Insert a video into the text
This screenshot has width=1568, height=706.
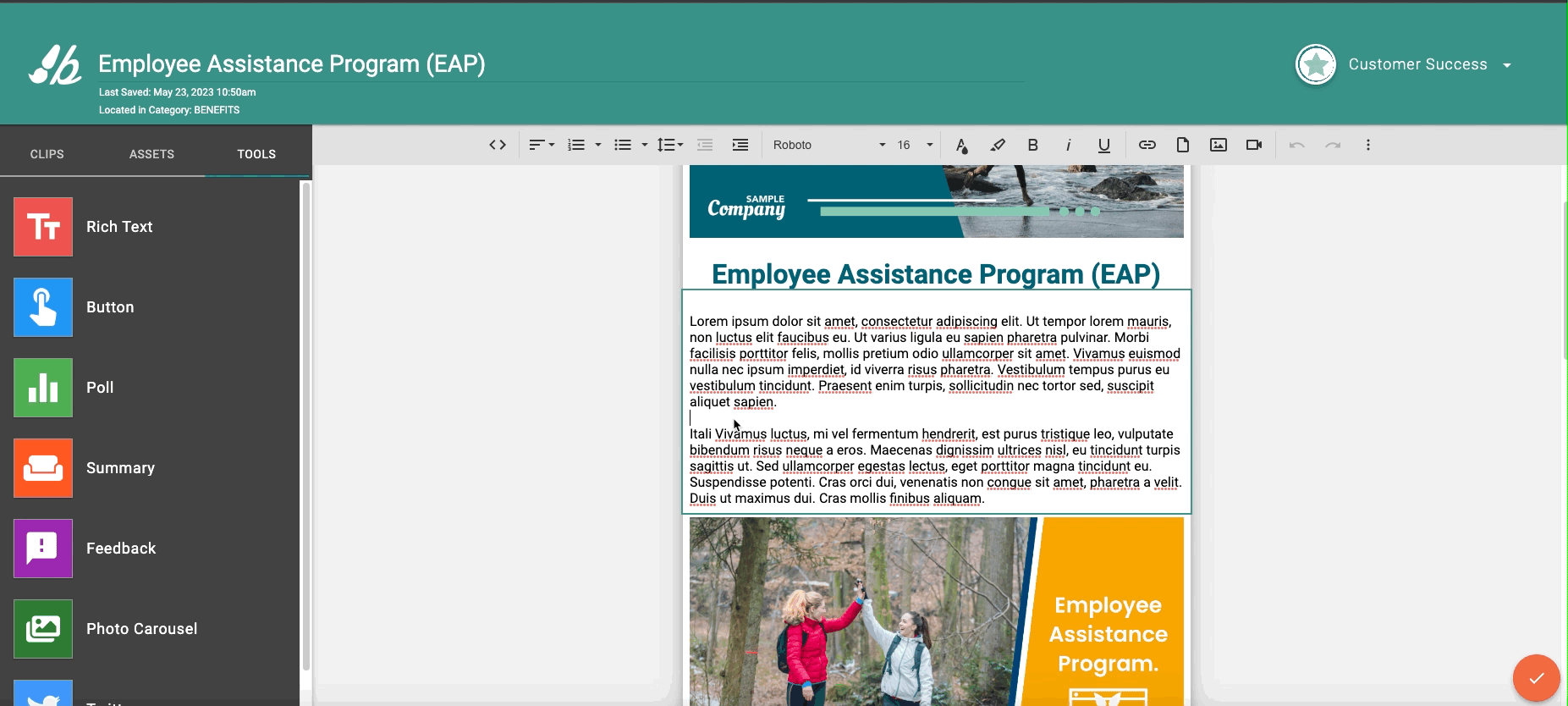(x=1254, y=145)
